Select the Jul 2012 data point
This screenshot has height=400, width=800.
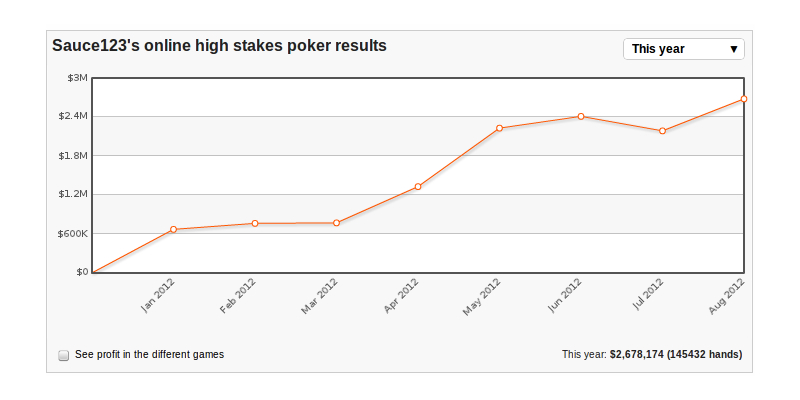tap(662, 131)
